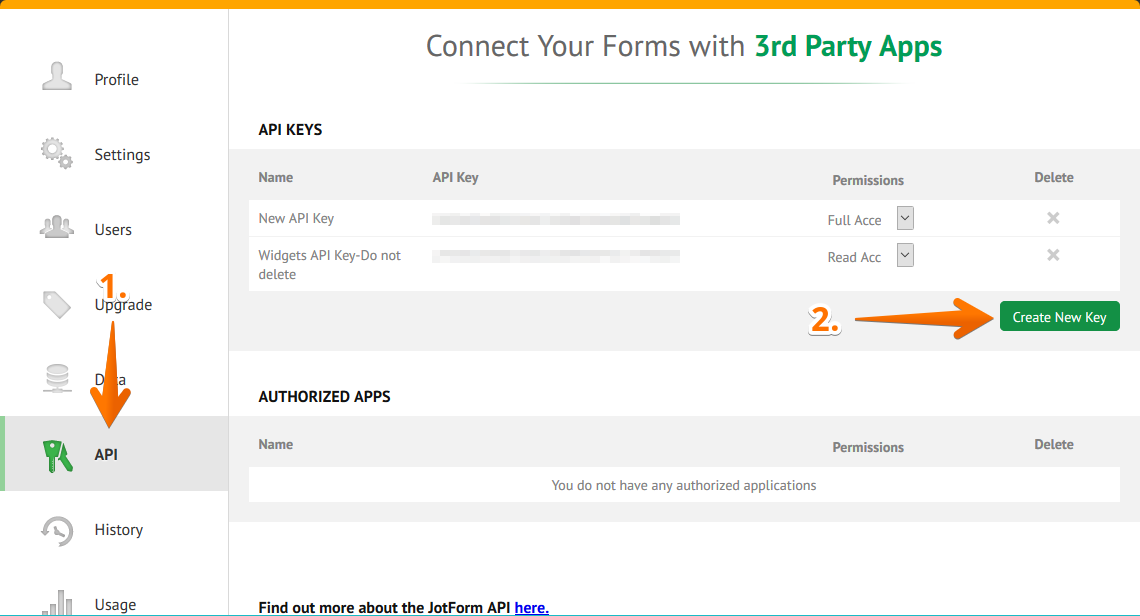
Task: Click the green API keys icon
Action: 57,455
